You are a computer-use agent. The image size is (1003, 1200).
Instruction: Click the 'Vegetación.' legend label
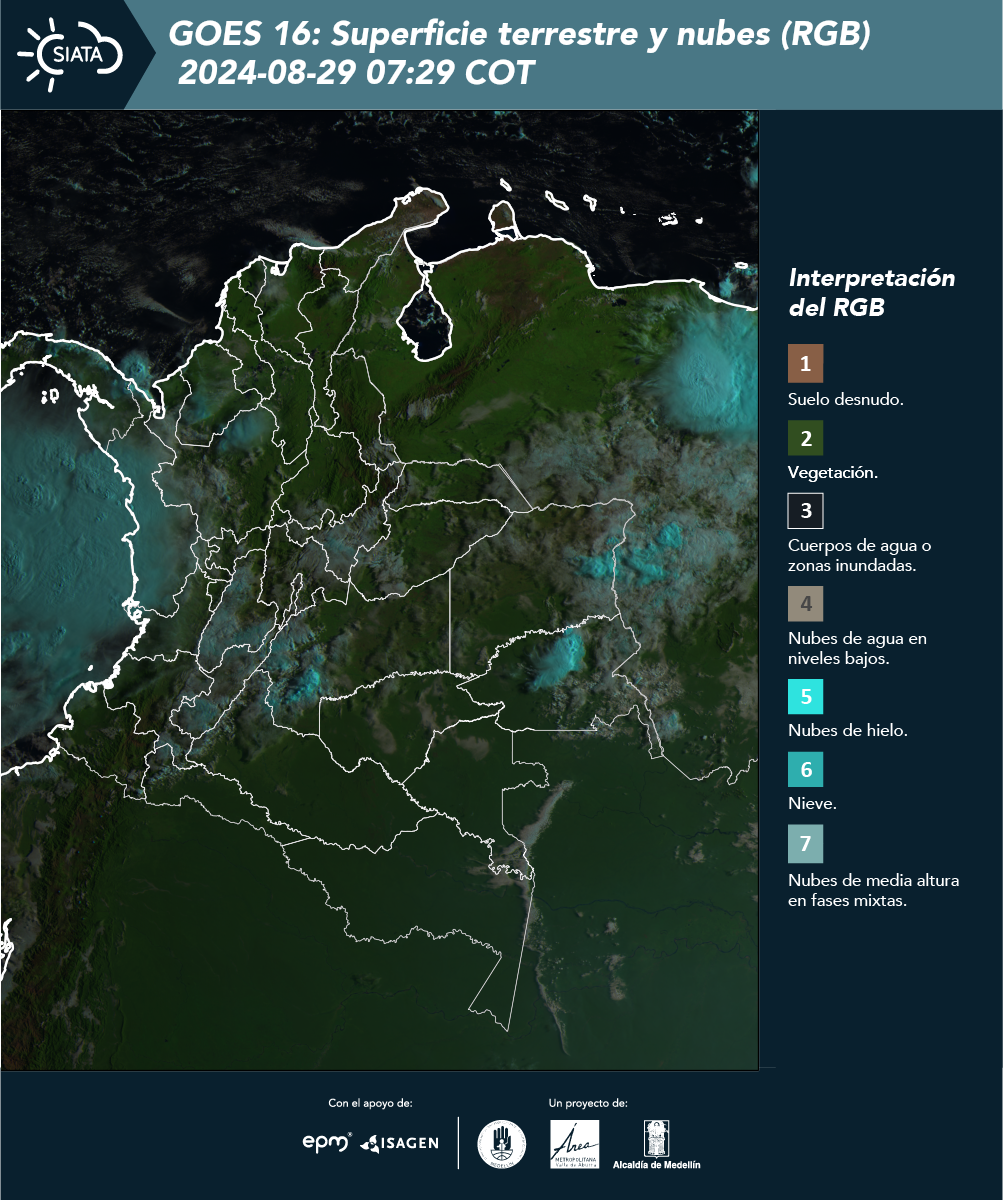coord(833,473)
